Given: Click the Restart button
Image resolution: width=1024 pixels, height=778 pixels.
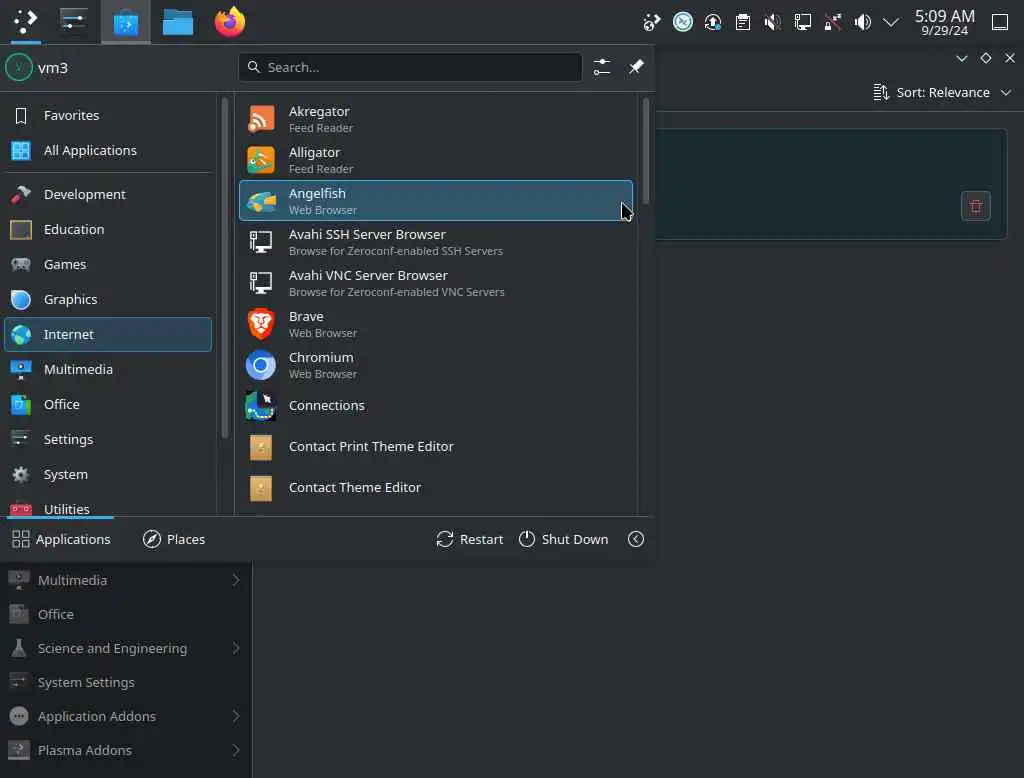Looking at the screenshot, I should (470, 540).
